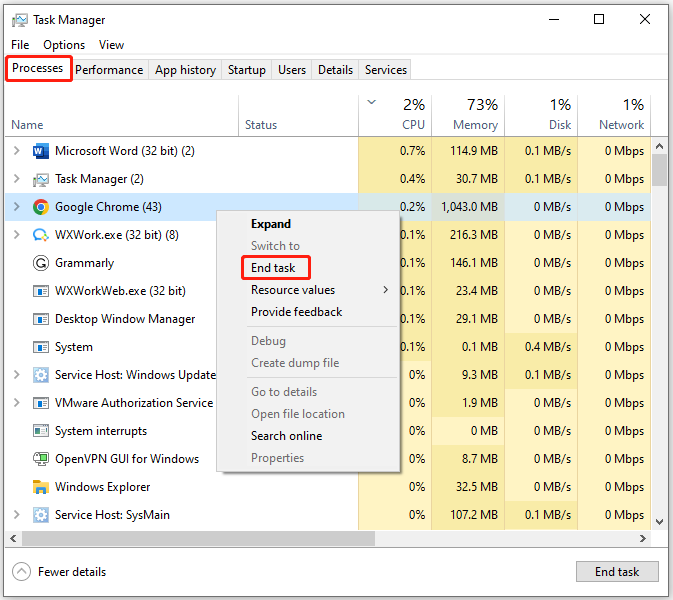
Task: Select the Windows Explorer process name
Action: (103, 487)
